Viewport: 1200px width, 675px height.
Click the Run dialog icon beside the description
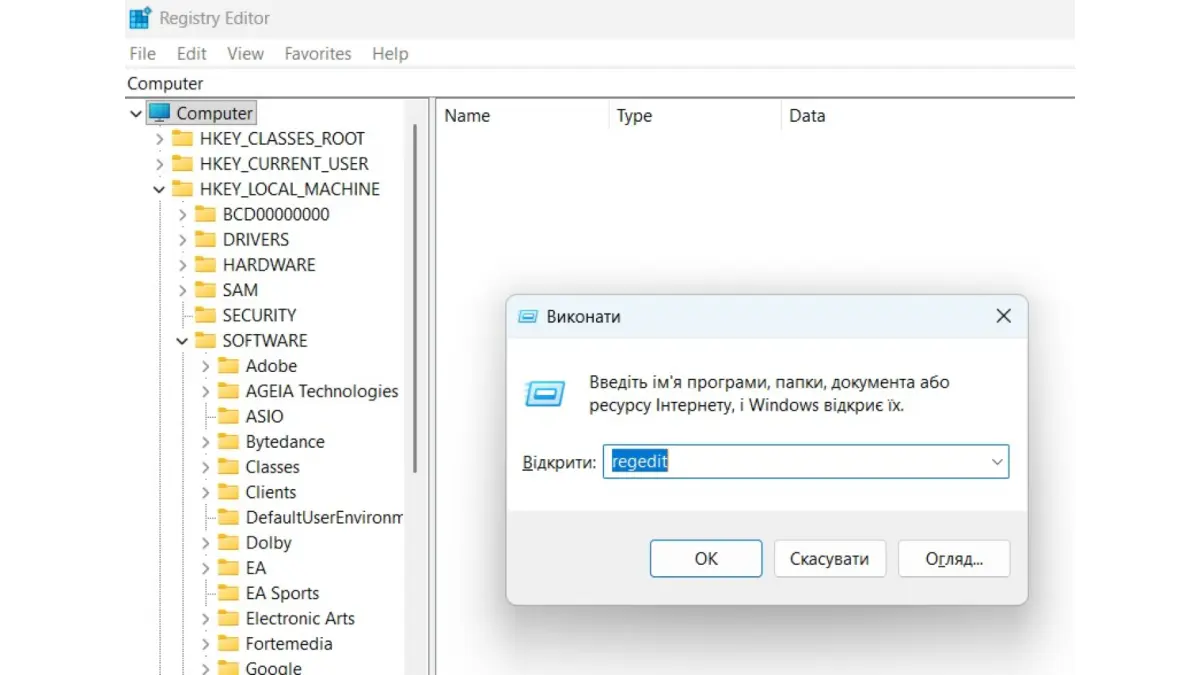(x=545, y=394)
